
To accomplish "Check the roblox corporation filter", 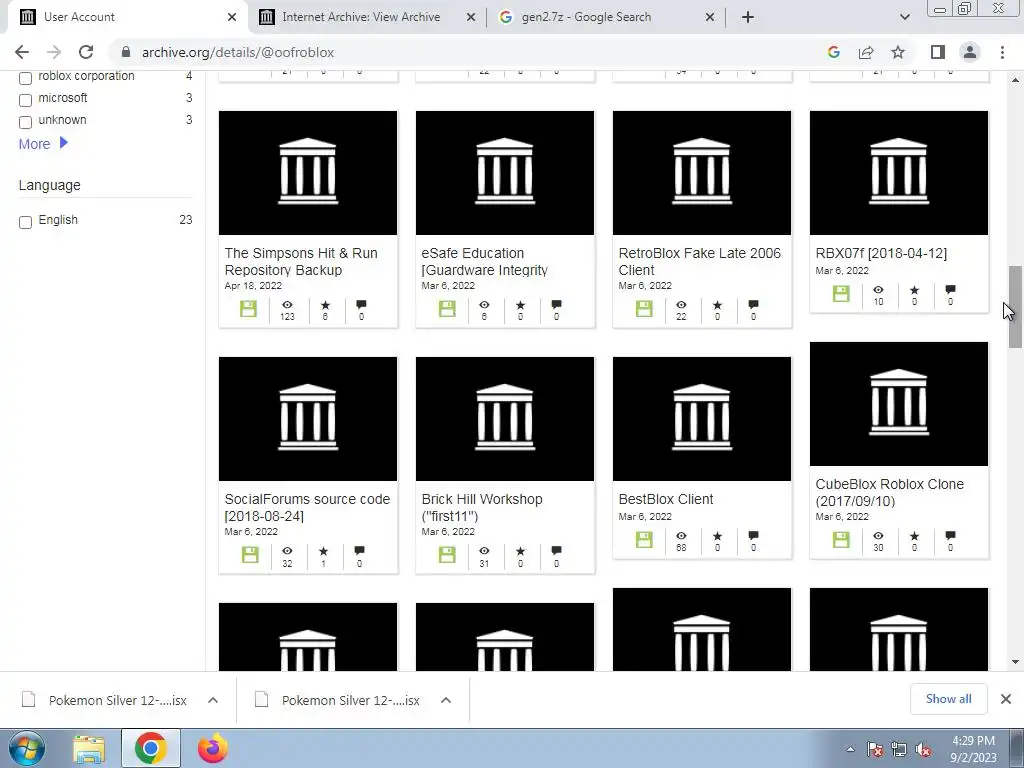I will pos(25,78).
